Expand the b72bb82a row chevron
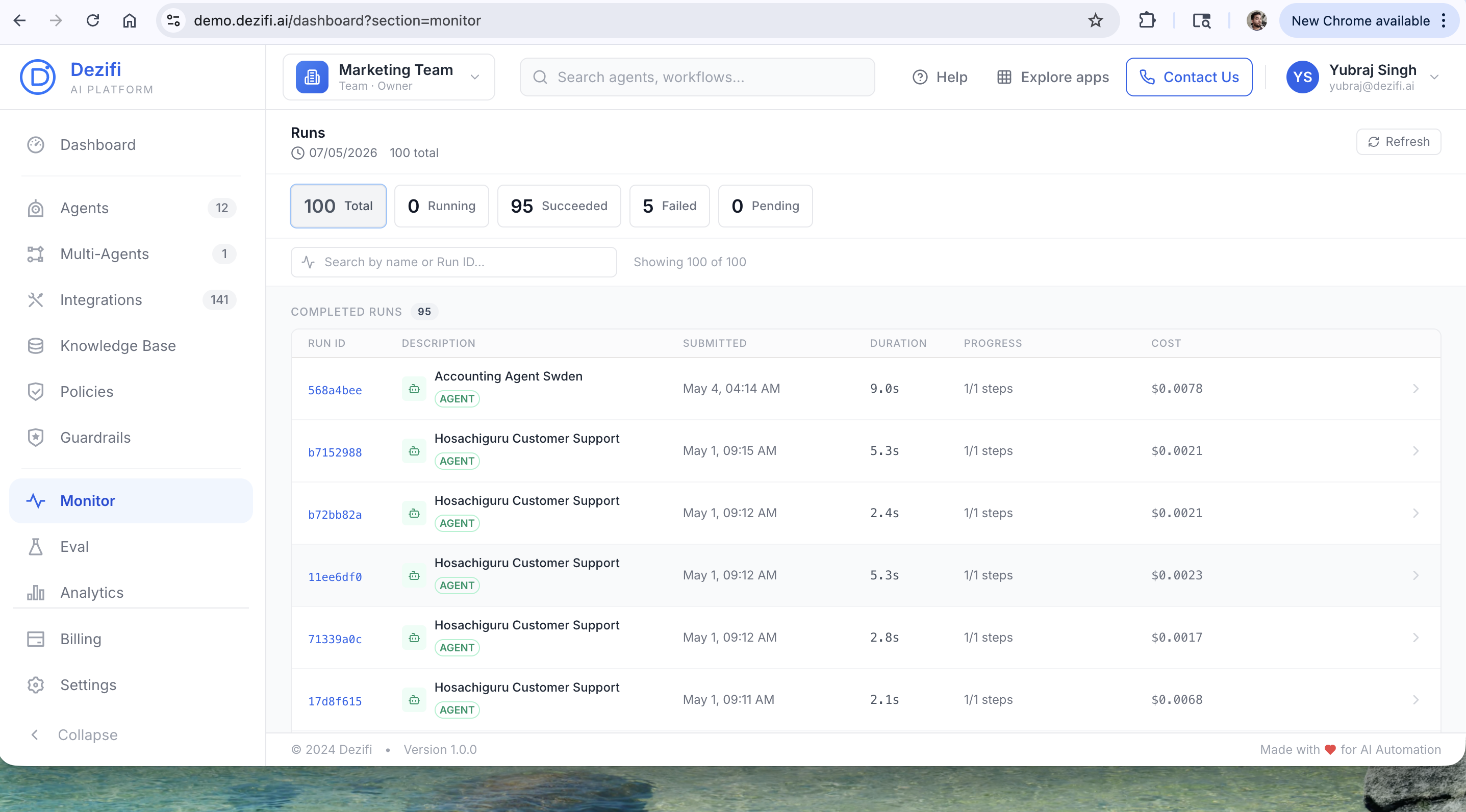1466x812 pixels. click(1416, 513)
